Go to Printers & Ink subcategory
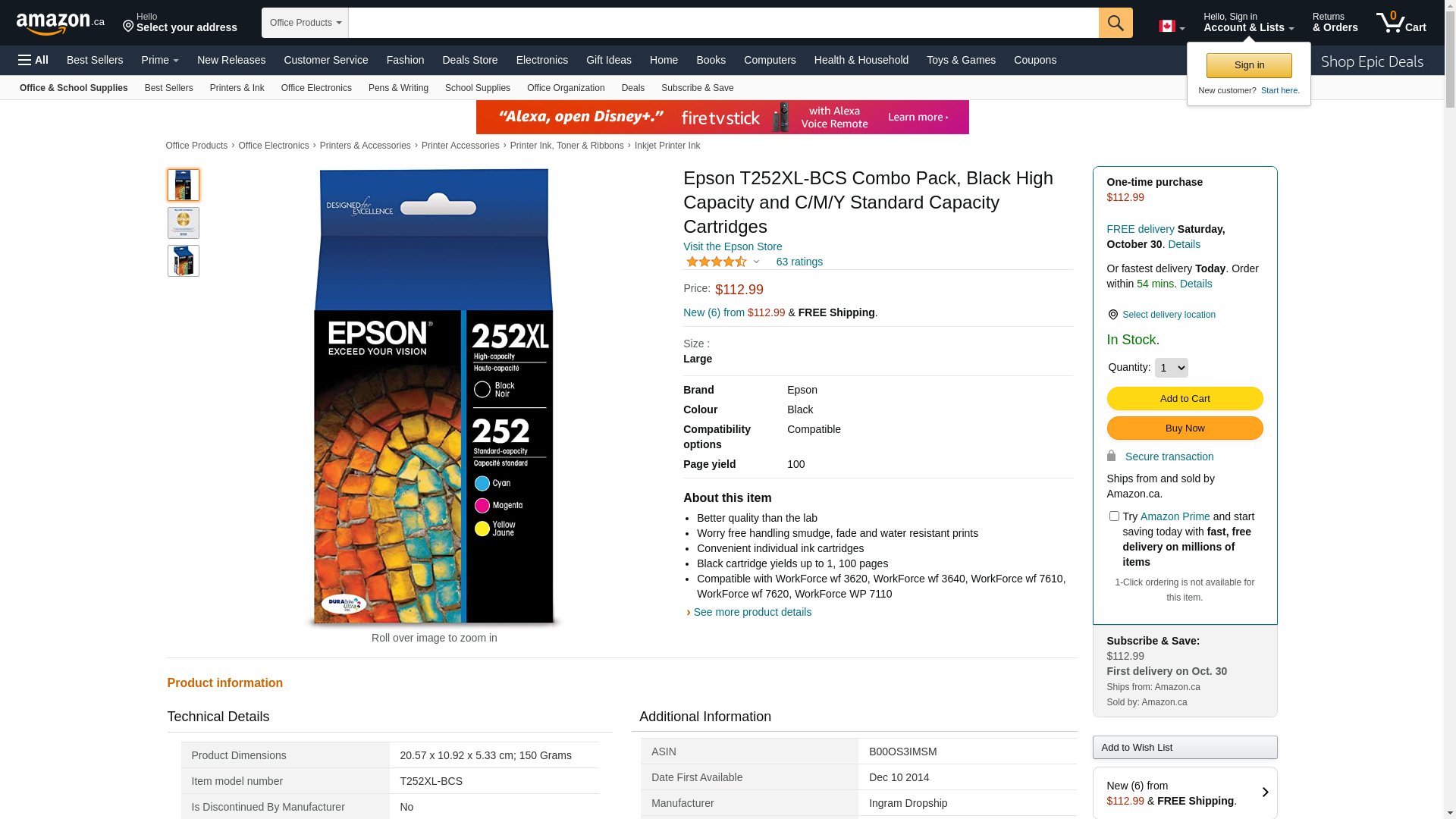Image resolution: width=1456 pixels, height=819 pixels. click(237, 88)
